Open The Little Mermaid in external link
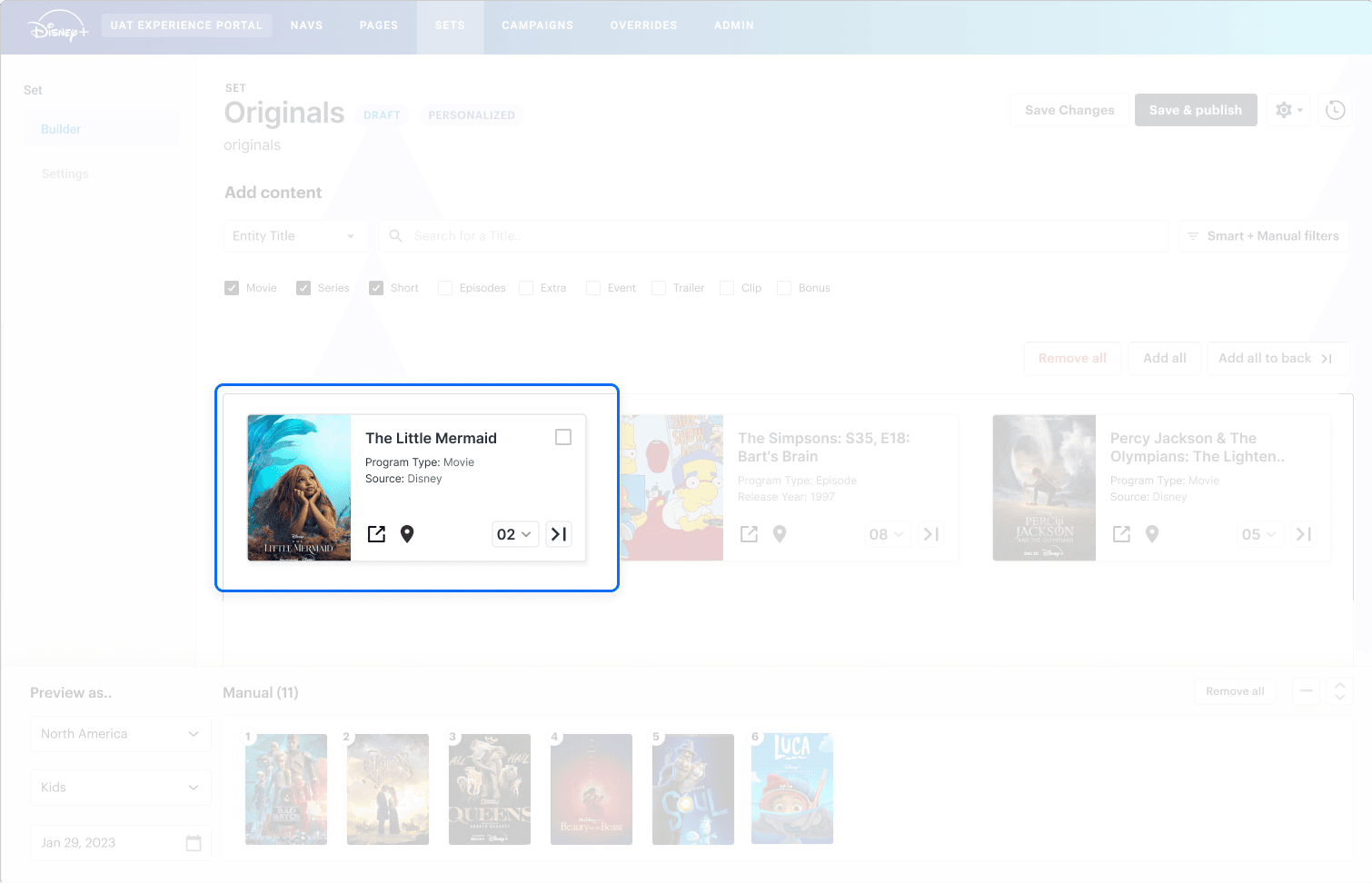The height and width of the screenshot is (883, 1372). (376, 534)
